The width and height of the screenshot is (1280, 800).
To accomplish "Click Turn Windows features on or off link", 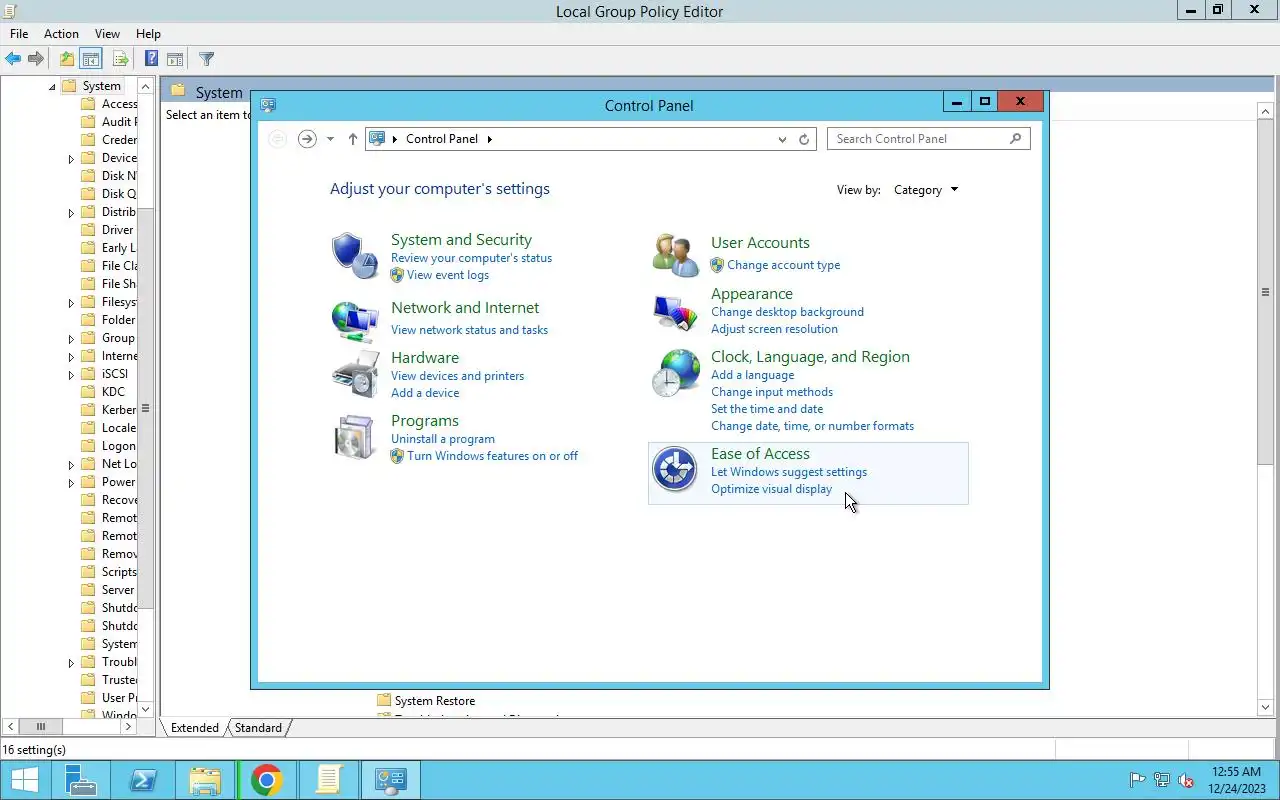I will pos(492,456).
